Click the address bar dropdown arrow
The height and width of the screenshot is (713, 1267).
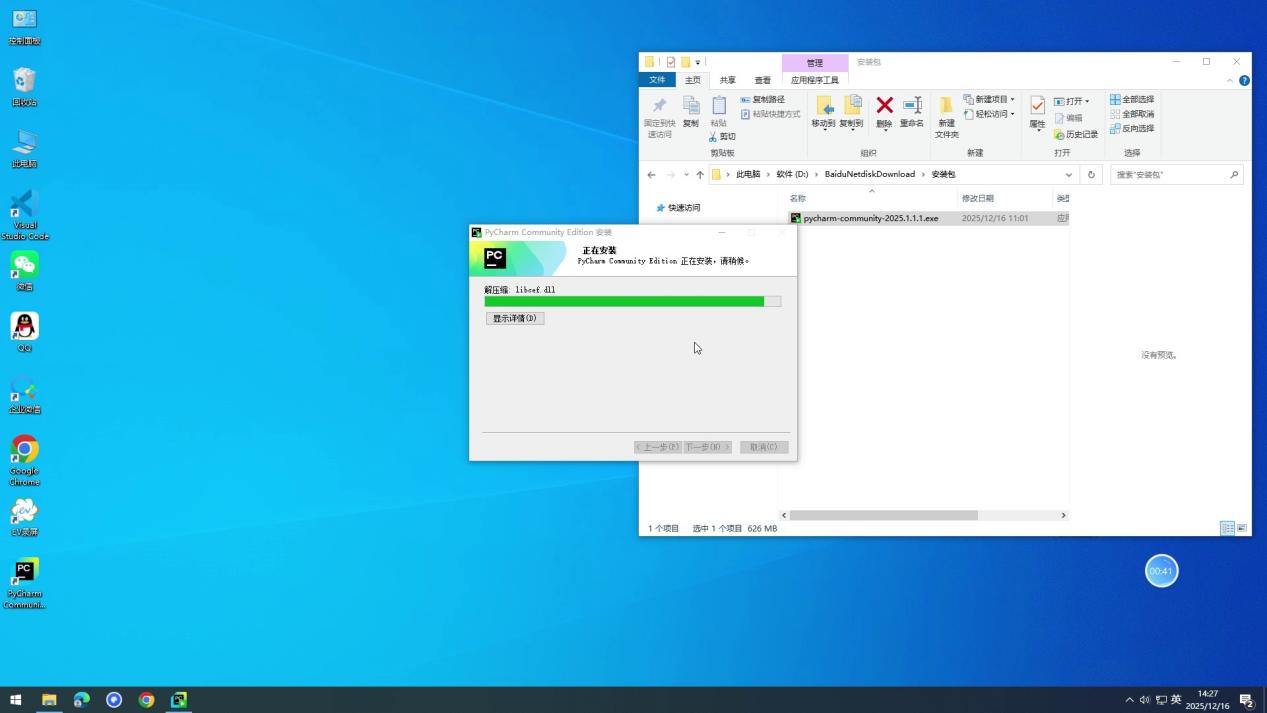click(x=1069, y=174)
